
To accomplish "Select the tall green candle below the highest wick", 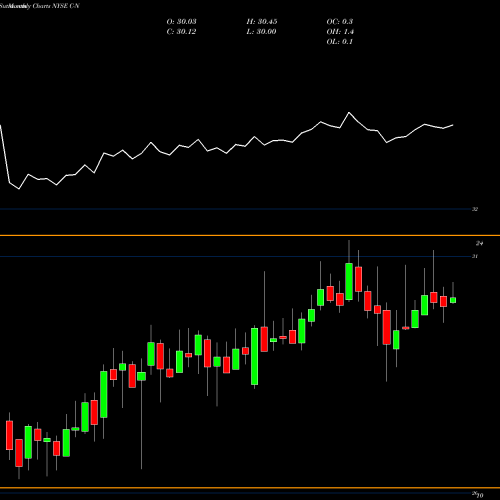I will coord(349,282).
